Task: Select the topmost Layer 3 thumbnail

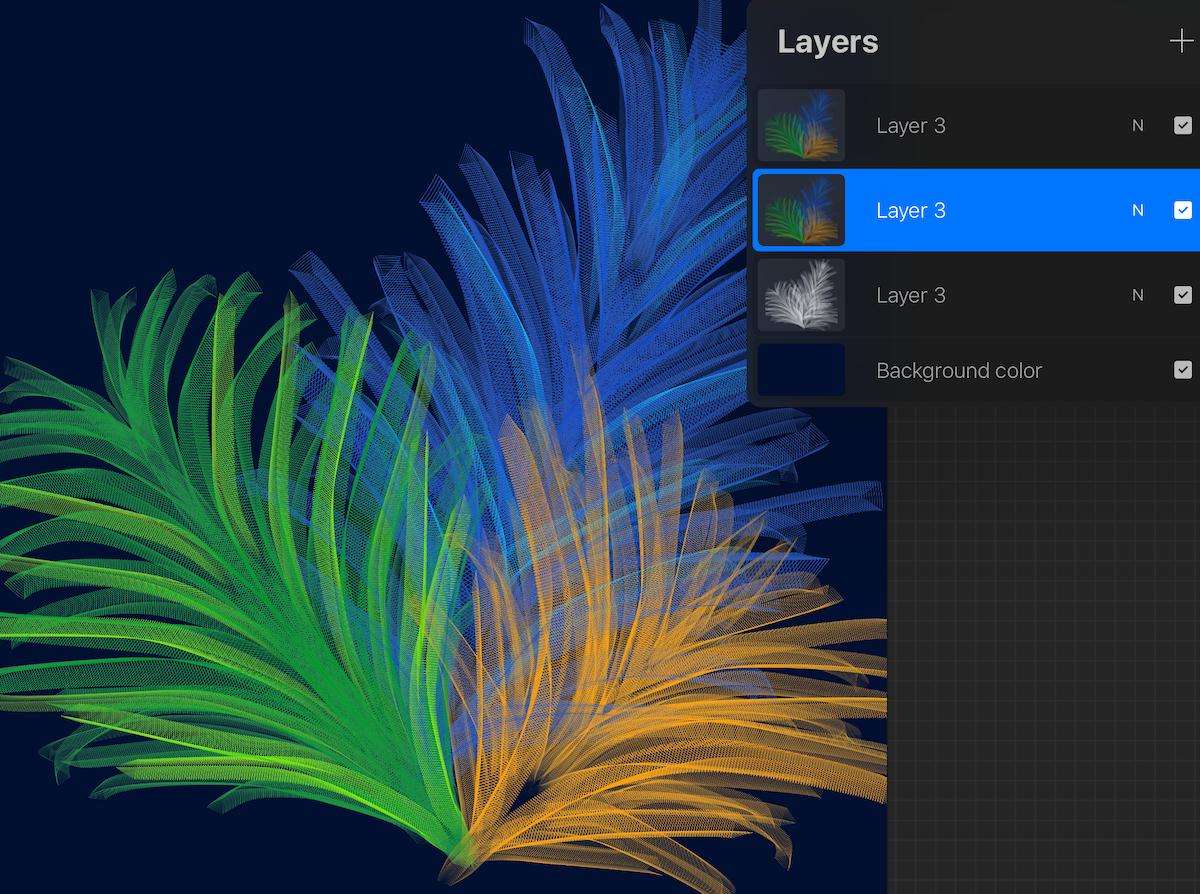Action: click(801, 126)
